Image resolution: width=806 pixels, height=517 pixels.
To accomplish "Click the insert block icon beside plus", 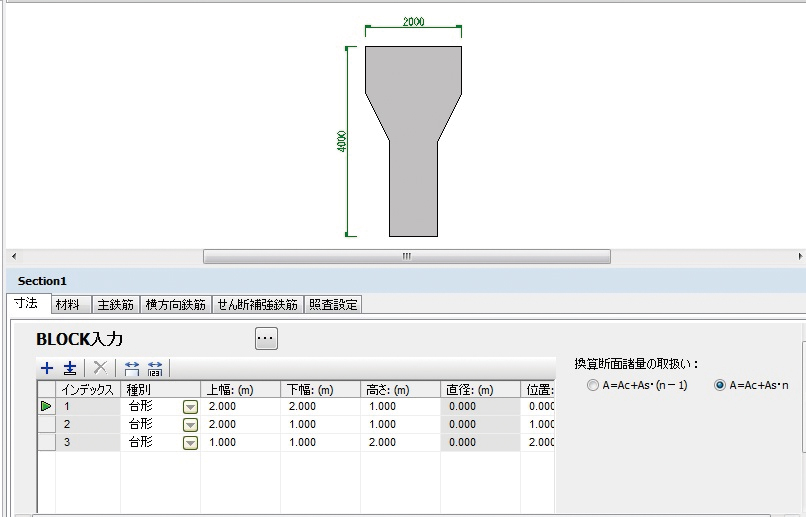I will (x=70, y=368).
